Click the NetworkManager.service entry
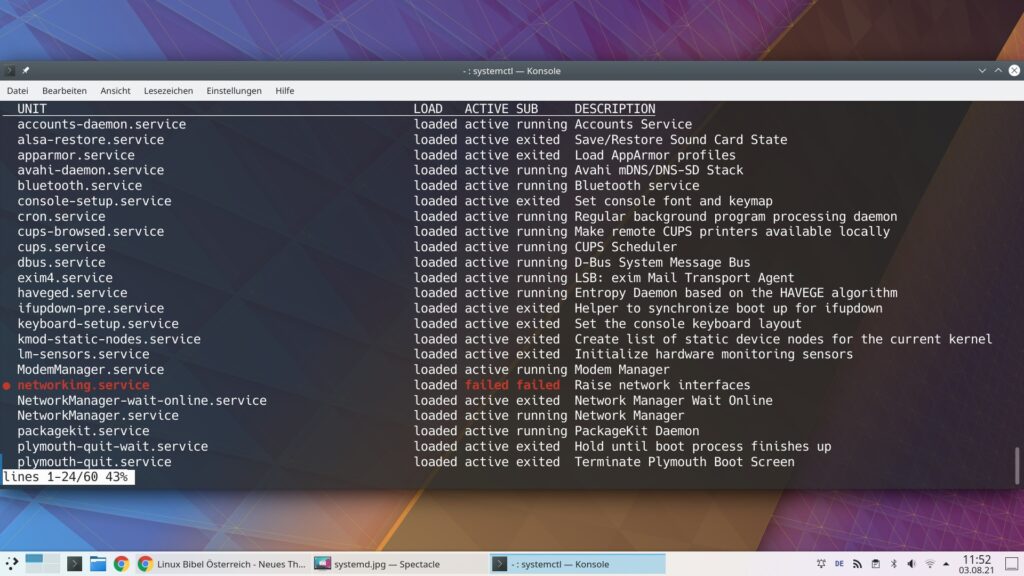The height and width of the screenshot is (576, 1024). [98, 416]
